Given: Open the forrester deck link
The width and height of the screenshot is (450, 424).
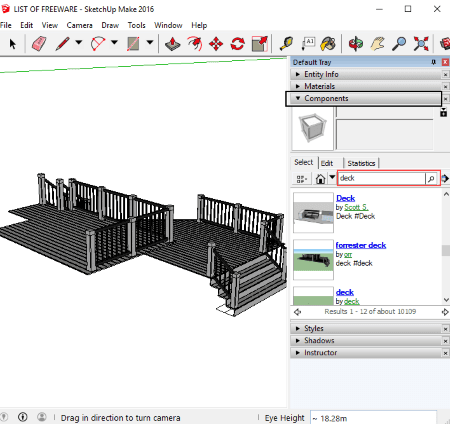Looking at the screenshot, I should point(361,245).
